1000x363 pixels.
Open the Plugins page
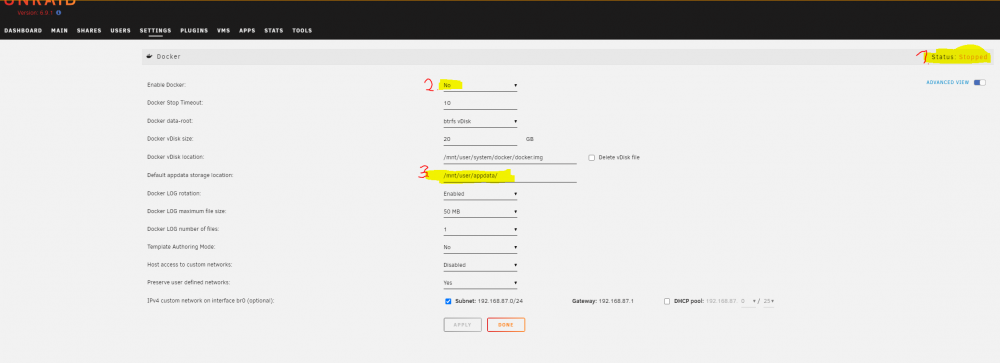pyautogui.click(x=194, y=31)
